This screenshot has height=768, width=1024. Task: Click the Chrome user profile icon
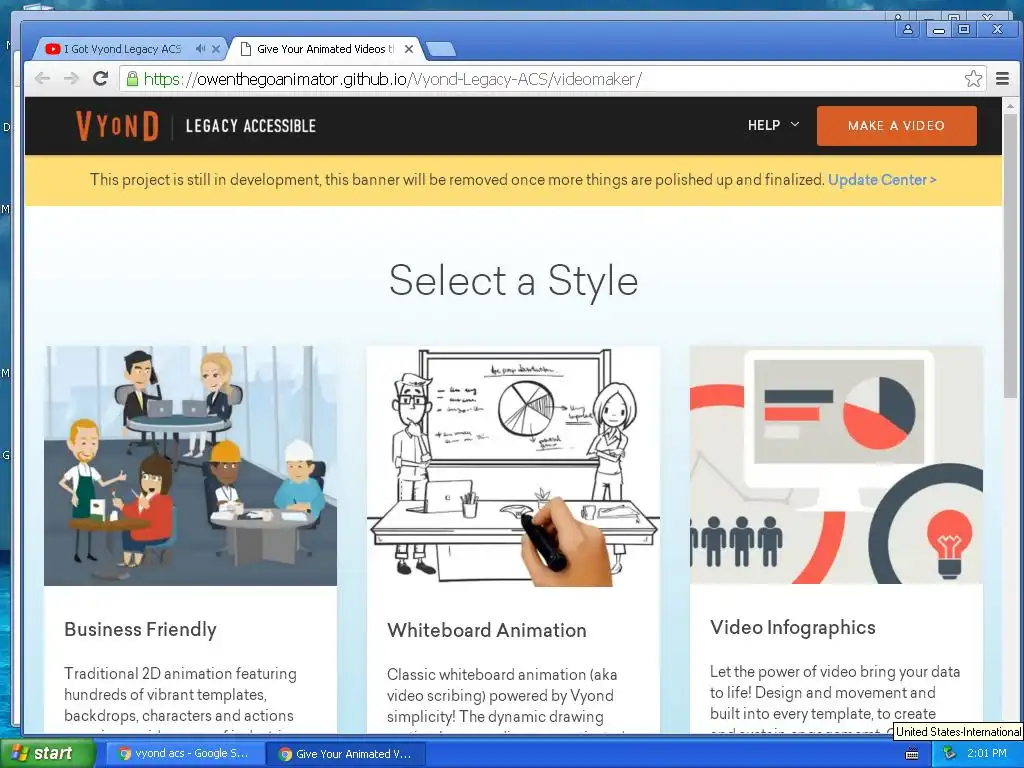(x=908, y=29)
